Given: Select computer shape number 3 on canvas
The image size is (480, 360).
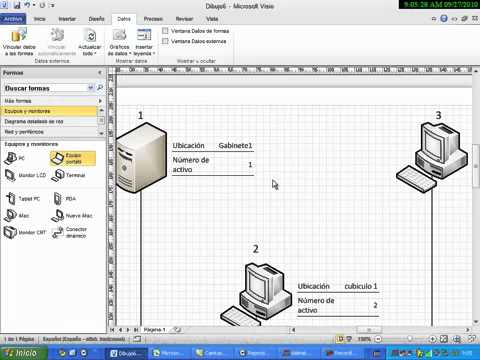Looking at the screenshot, I should [x=432, y=157].
